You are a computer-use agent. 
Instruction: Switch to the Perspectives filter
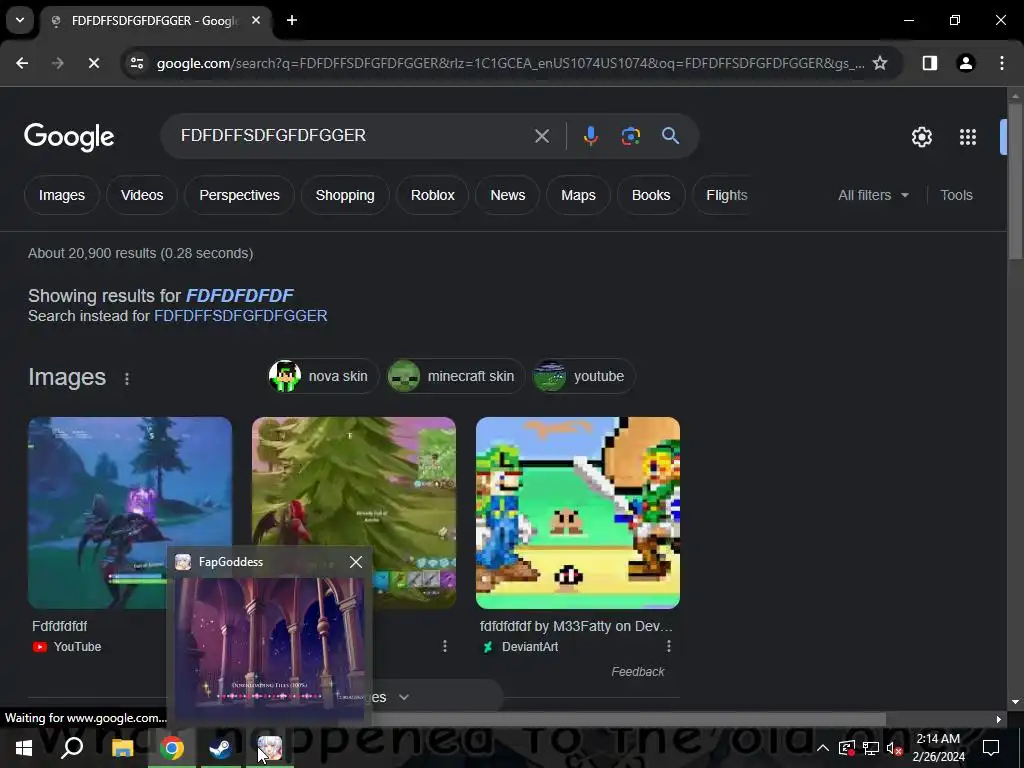click(x=239, y=195)
